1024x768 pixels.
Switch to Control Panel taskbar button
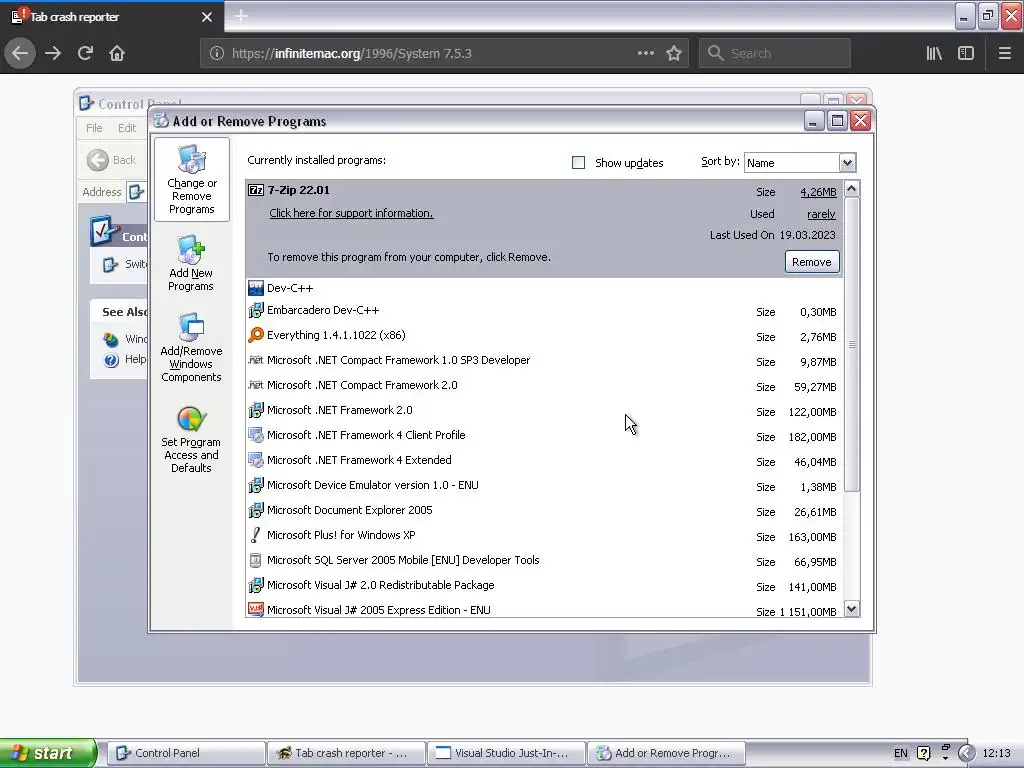pyautogui.click(x=186, y=753)
